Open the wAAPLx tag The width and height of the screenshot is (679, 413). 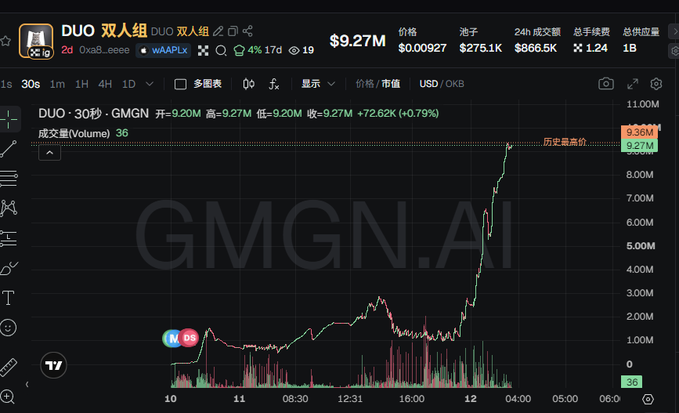coord(163,50)
